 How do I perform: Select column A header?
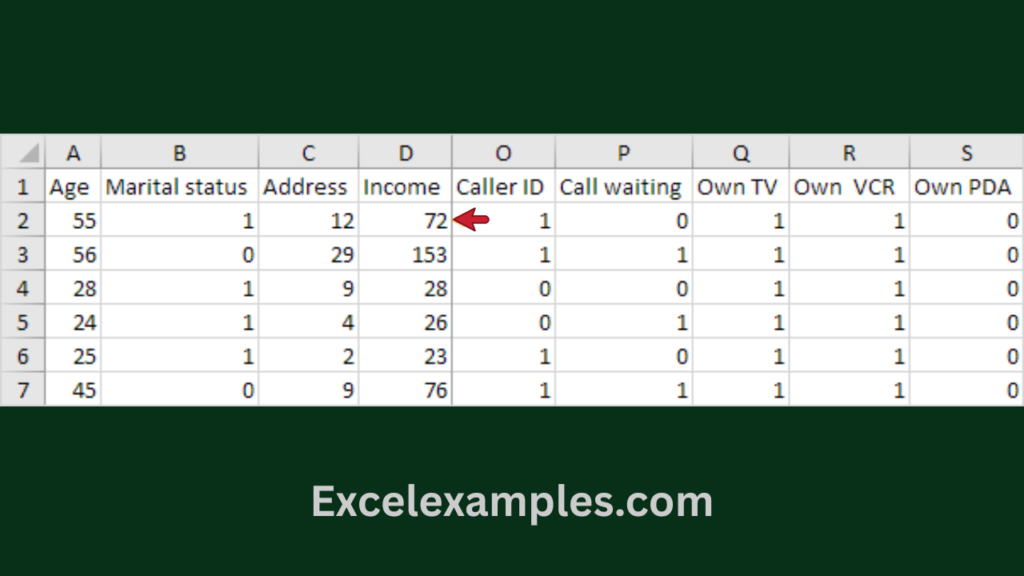coord(73,153)
